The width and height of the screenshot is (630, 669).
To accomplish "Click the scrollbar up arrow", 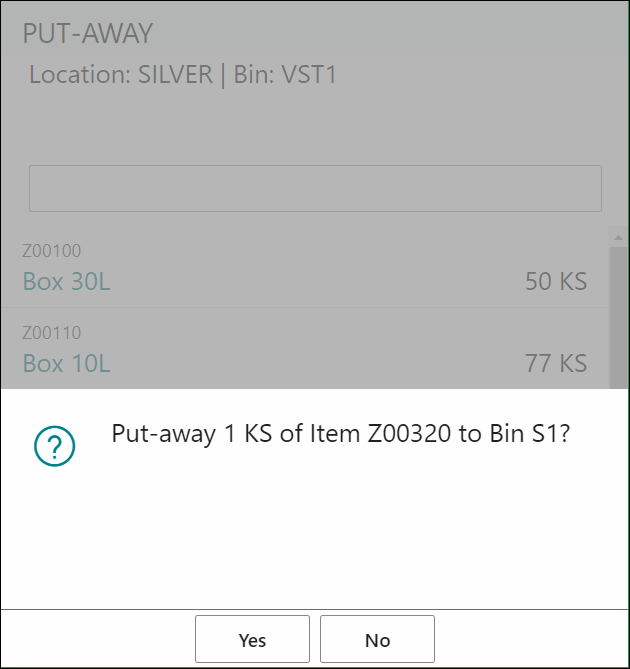I will click(618, 237).
